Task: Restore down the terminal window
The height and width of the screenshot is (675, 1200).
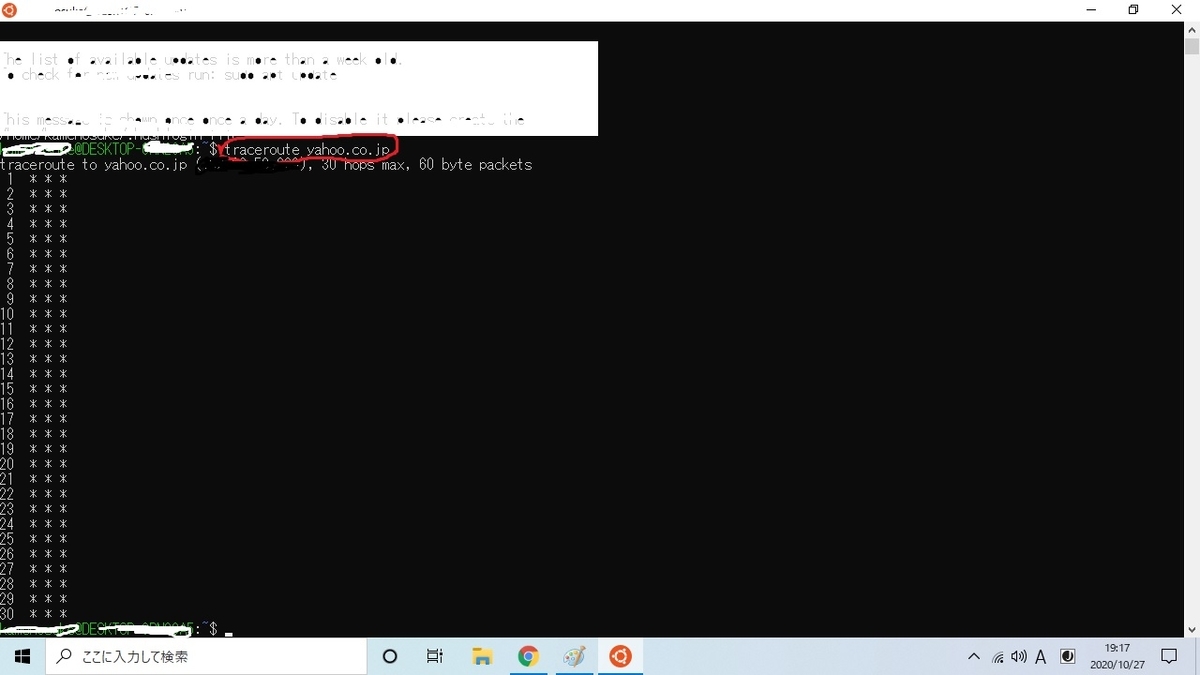Action: click(x=1133, y=10)
